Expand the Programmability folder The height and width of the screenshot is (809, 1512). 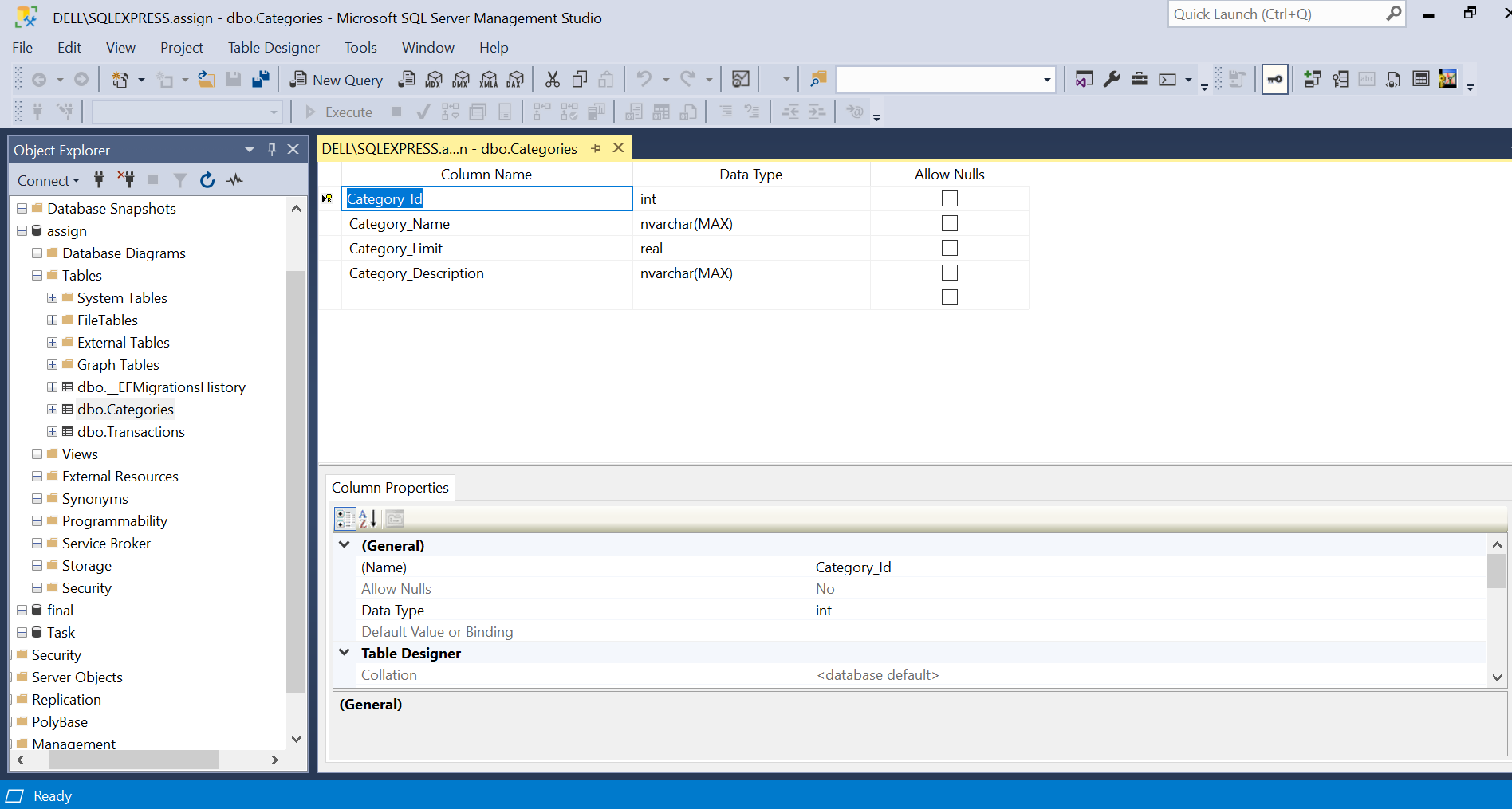(37, 521)
